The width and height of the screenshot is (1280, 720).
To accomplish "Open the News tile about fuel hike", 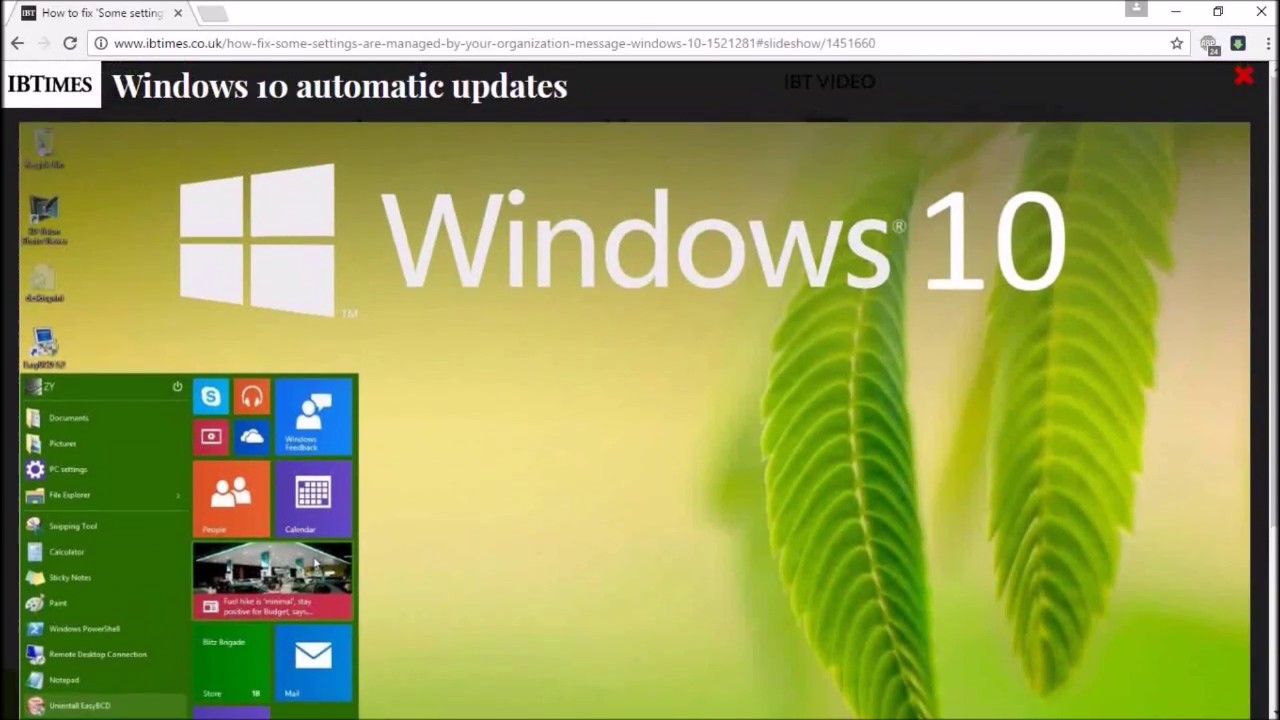I will click(x=272, y=580).
